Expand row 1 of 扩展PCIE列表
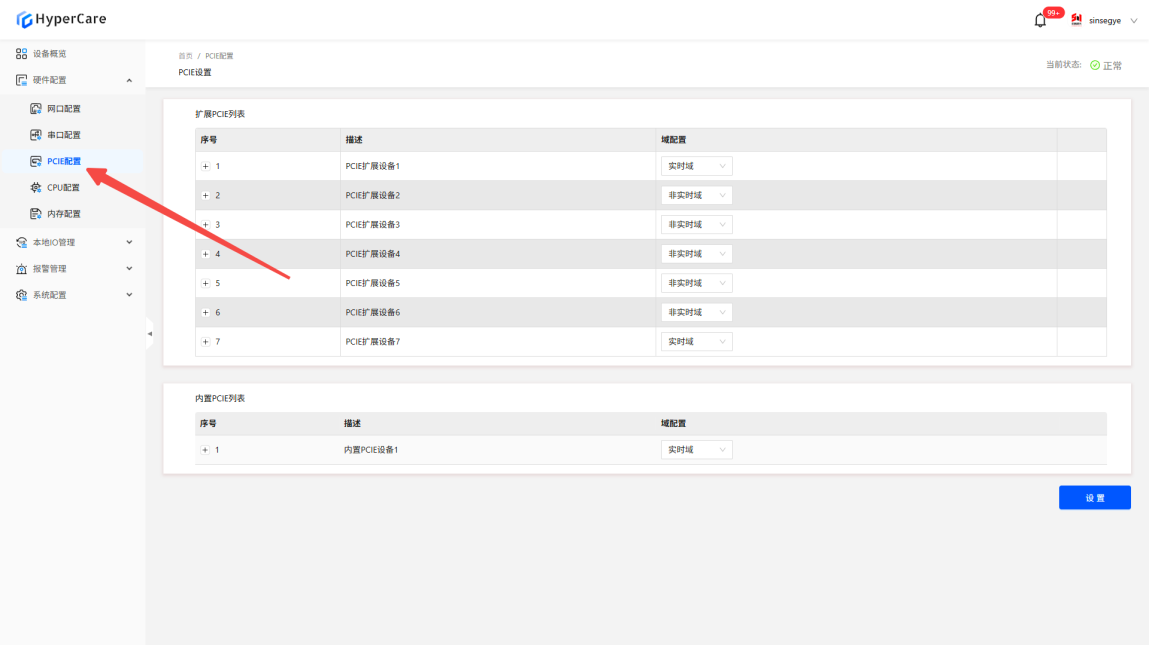Screen dimensions: 1149x645 [x=206, y=166]
